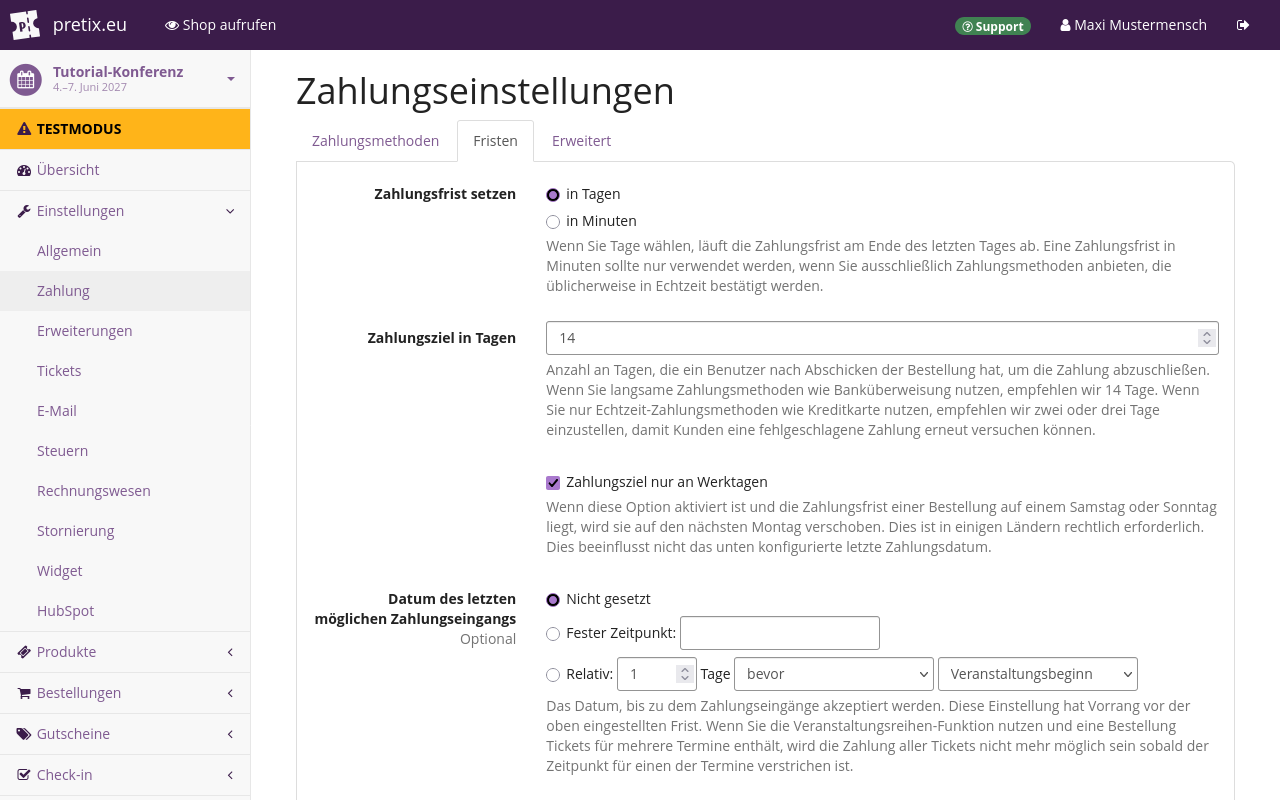Click the green Support button

coord(993,26)
